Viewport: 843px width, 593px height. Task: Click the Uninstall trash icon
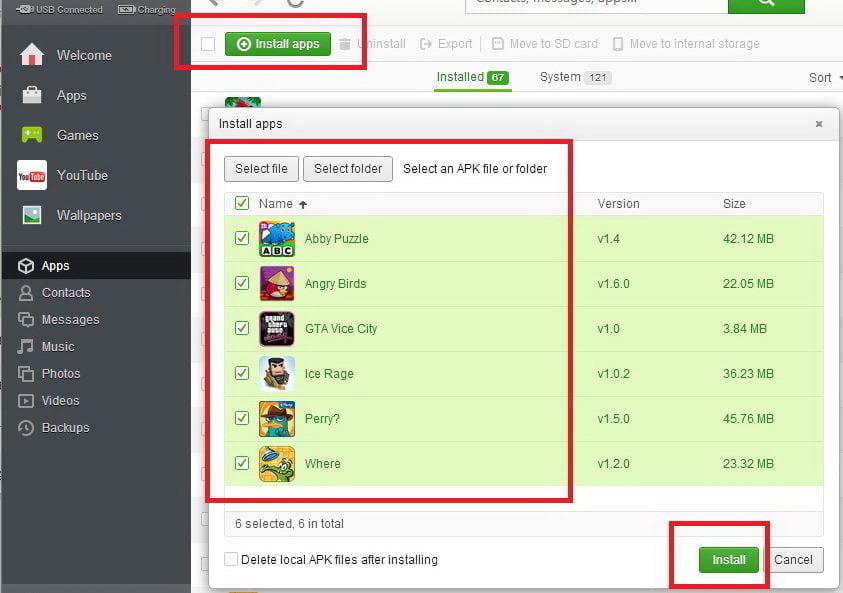[x=345, y=44]
